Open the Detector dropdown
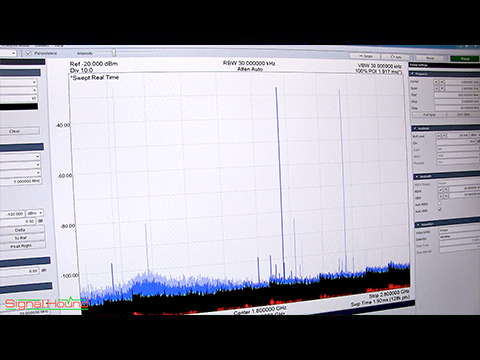 pos(459,237)
